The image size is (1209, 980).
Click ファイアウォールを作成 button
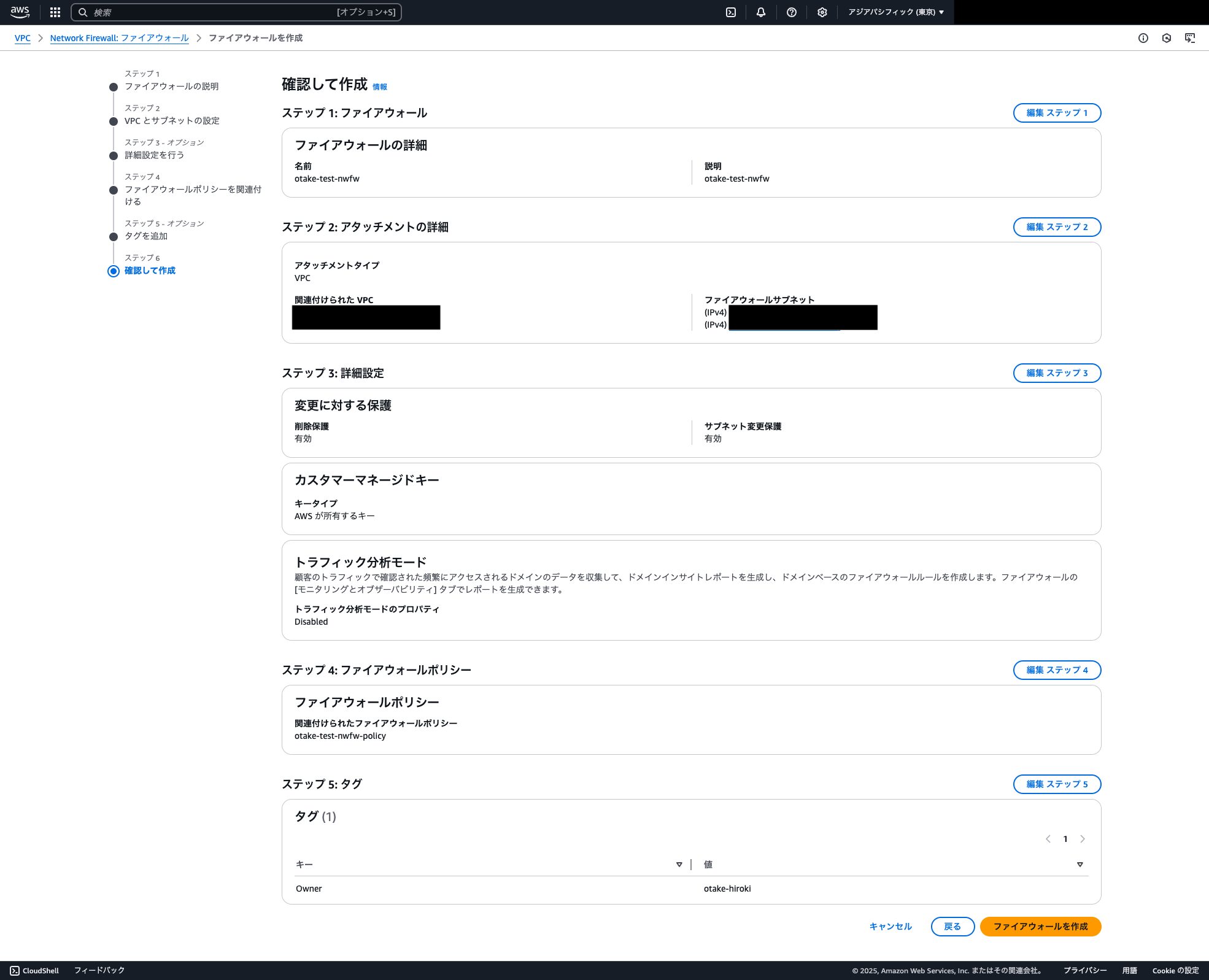coord(1040,927)
